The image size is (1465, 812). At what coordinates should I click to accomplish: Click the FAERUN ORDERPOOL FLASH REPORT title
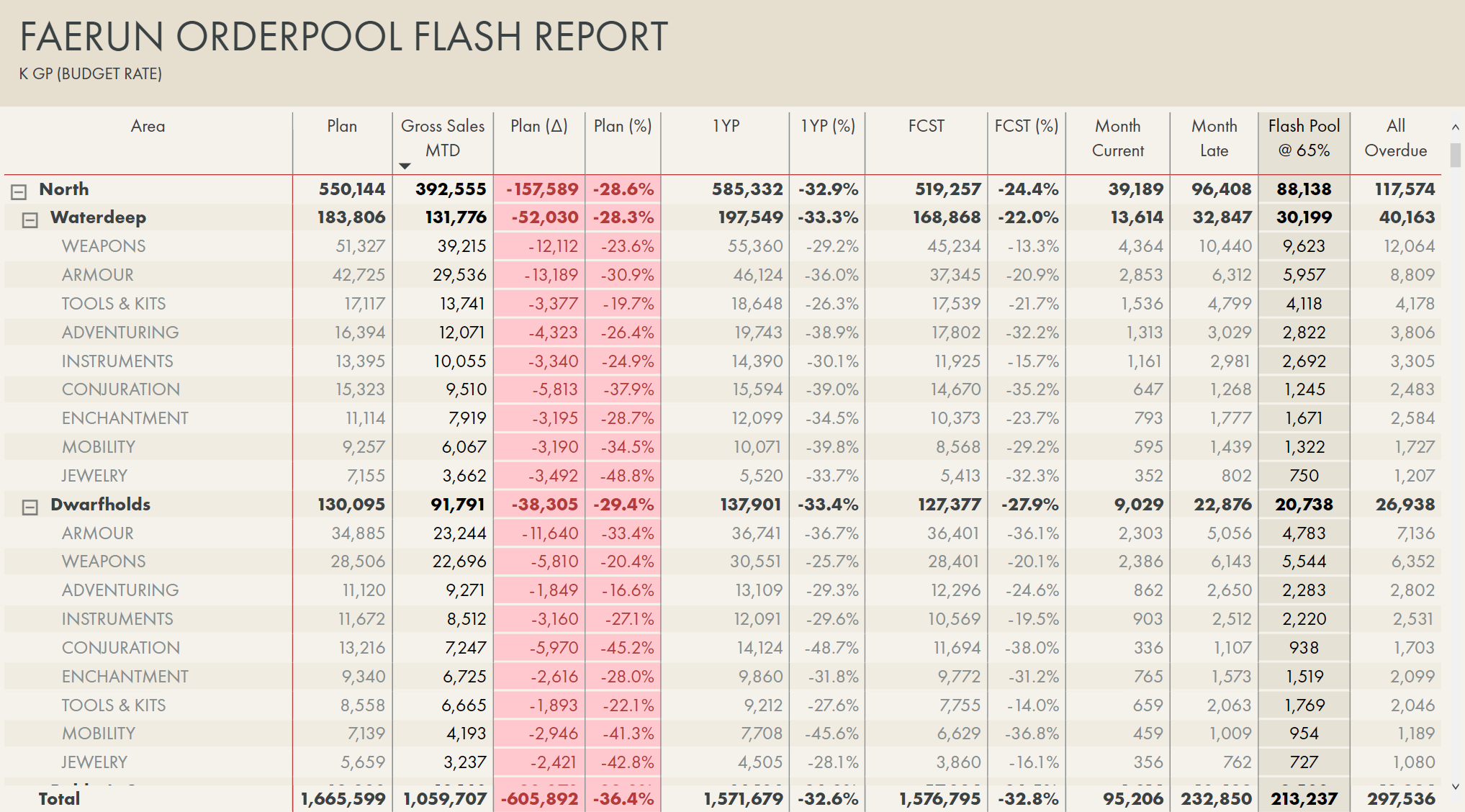click(x=343, y=37)
